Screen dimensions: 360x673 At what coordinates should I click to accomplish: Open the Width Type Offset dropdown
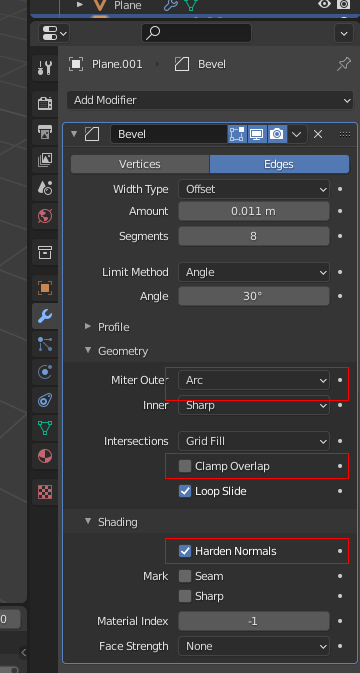254,189
